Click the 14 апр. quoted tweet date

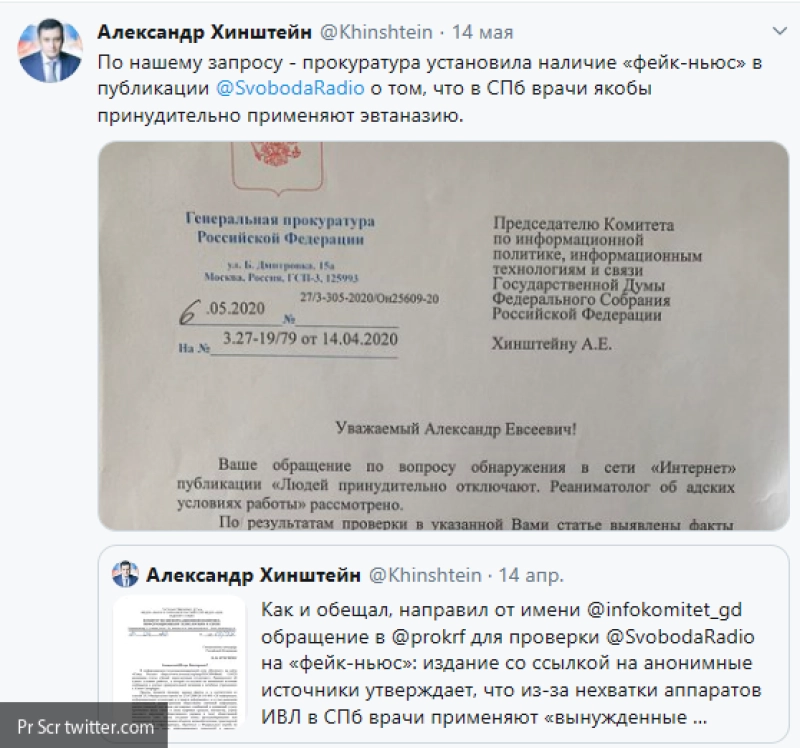click(x=531, y=575)
